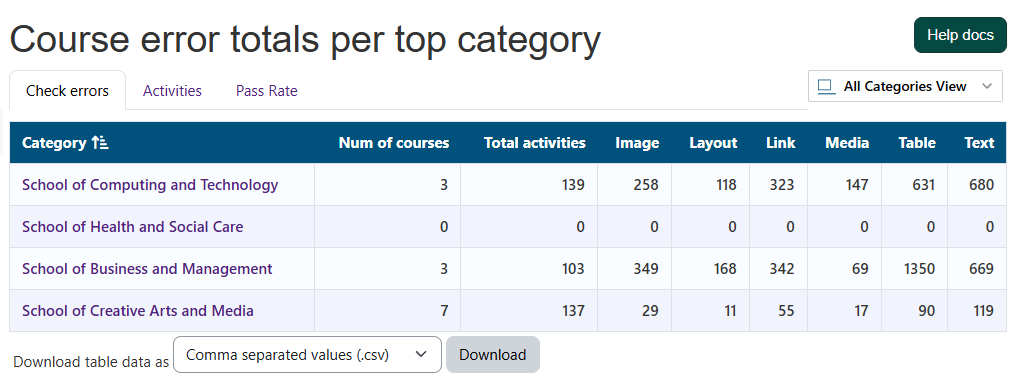
Task: Click the Num of courses column header
Action: point(394,143)
